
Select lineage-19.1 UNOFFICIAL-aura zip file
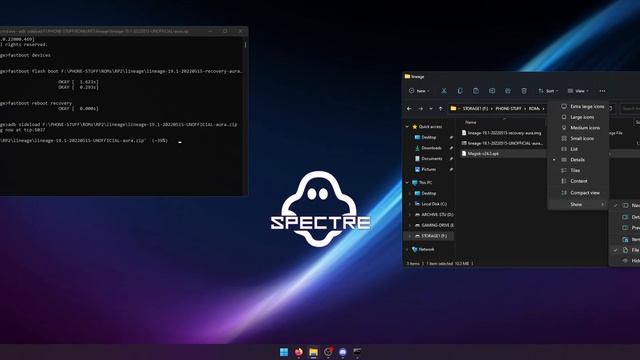[x=502, y=143]
